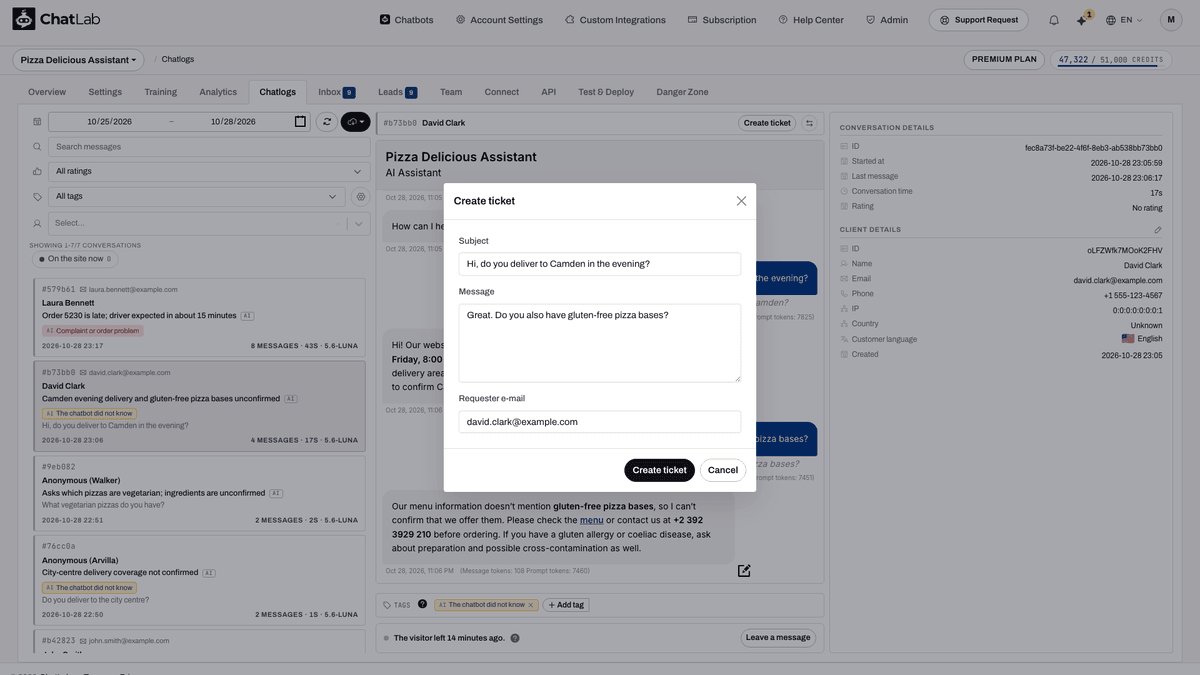Open the notifications bell
1200x675 pixels.
click(x=1054, y=20)
